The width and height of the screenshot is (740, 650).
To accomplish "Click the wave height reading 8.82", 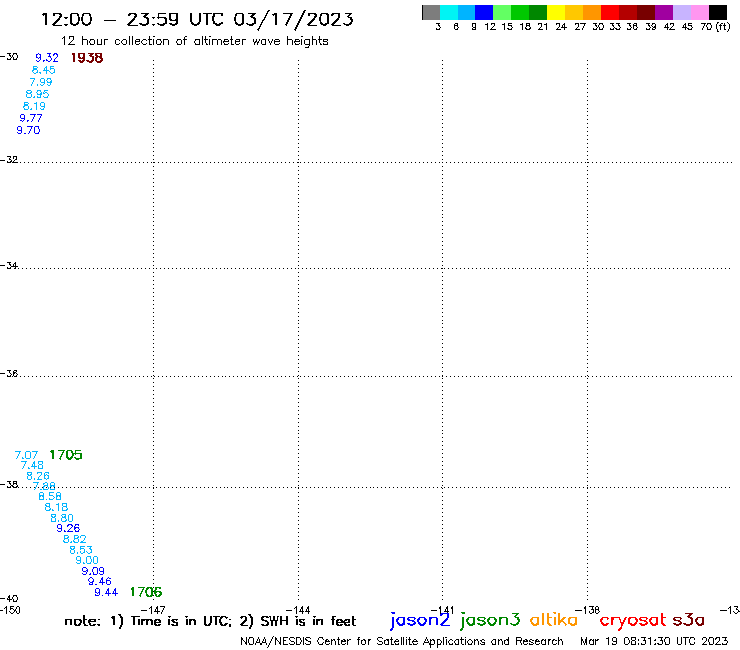I will [x=75, y=539].
